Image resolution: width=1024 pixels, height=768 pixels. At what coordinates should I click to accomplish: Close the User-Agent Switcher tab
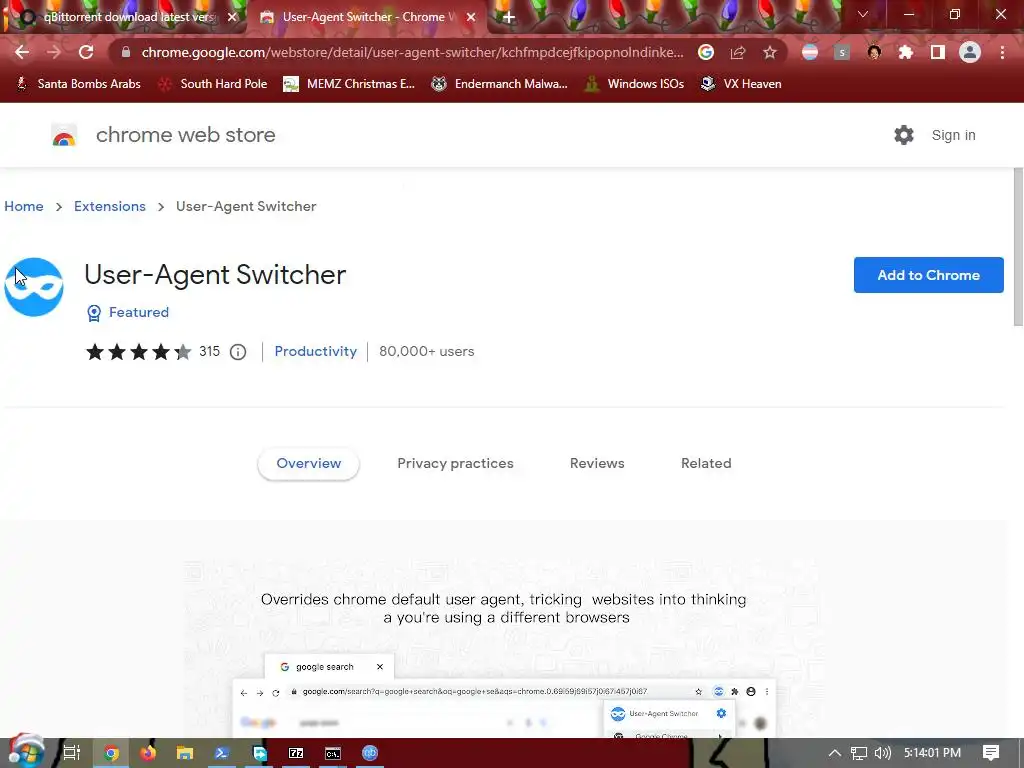(x=471, y=18)
